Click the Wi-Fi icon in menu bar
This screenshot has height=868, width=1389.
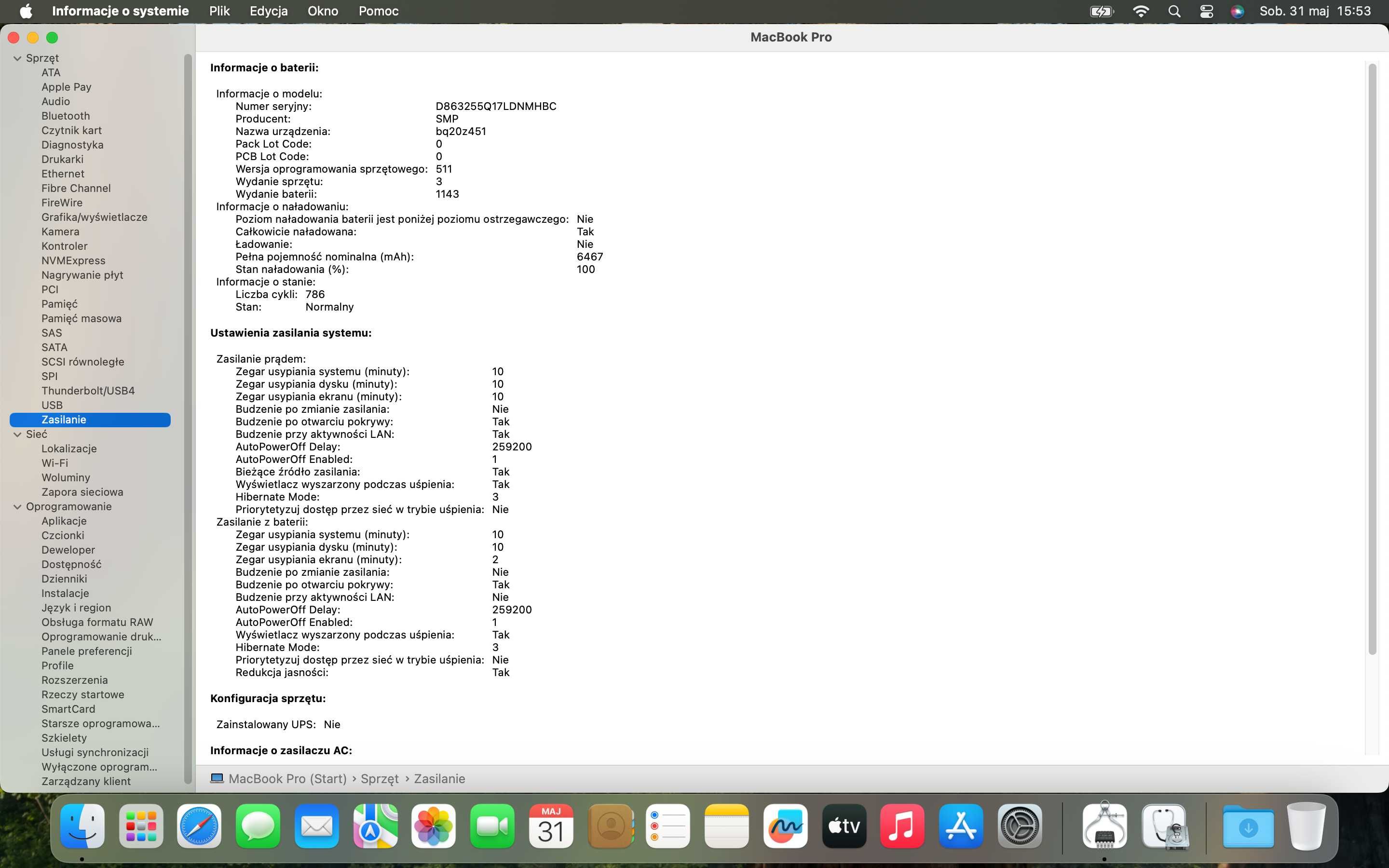(1141, 11)
